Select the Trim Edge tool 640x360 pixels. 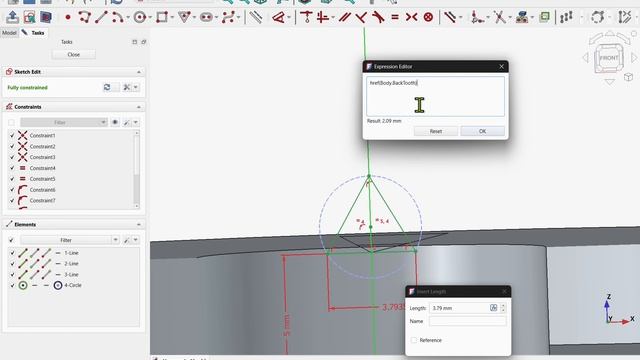[500, 17]
